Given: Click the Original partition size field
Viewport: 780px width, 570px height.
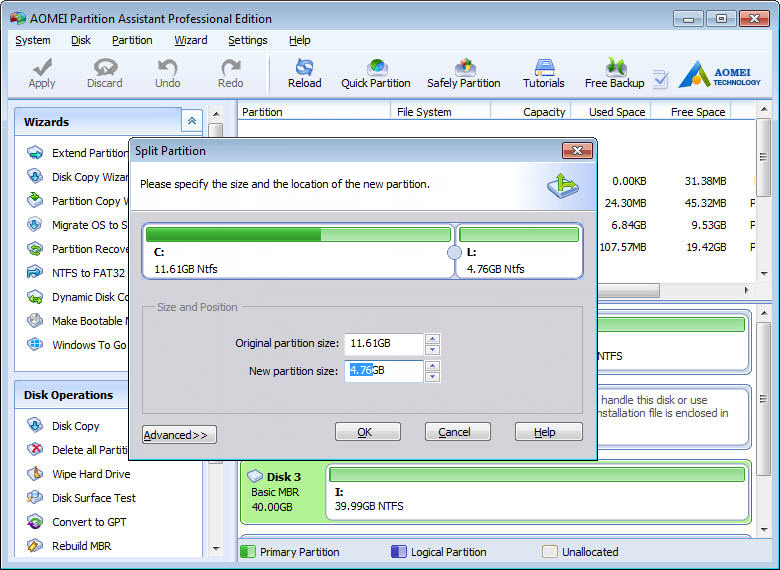Looking at the screenshot, I should coord(384,344).
